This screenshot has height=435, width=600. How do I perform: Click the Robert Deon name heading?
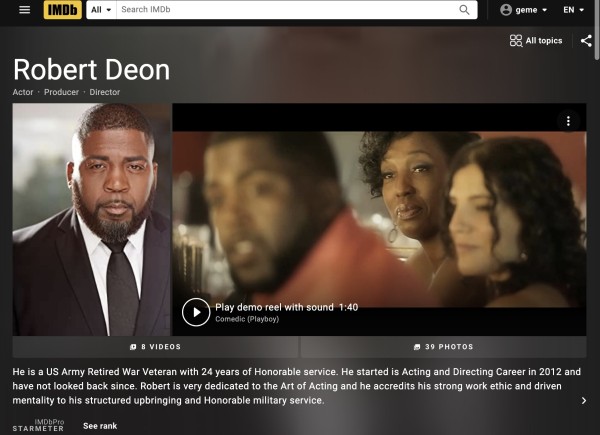coord(91,70)
